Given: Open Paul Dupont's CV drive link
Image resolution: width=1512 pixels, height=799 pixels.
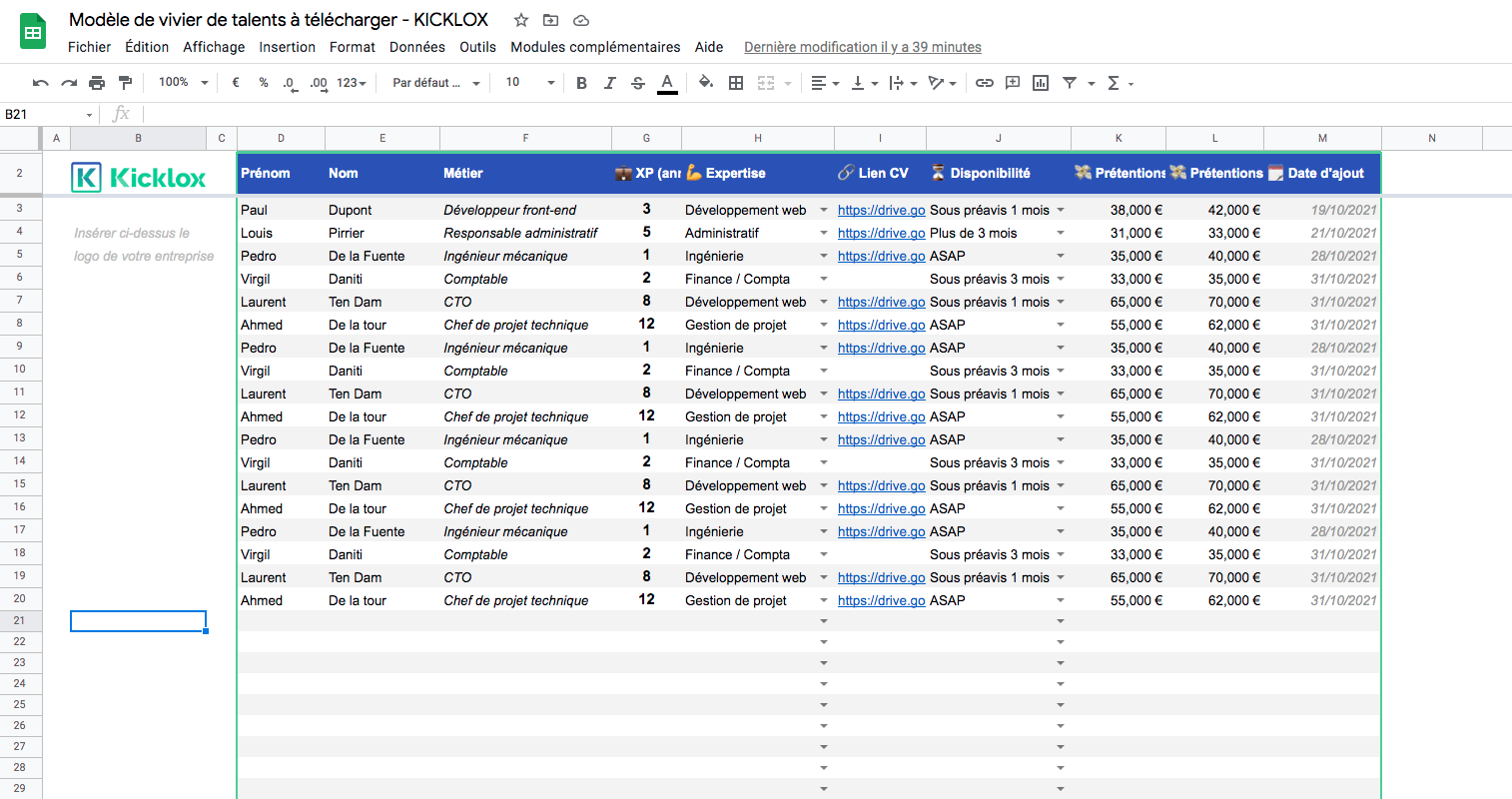Looking at the screenshot, I should coord(881,210).
